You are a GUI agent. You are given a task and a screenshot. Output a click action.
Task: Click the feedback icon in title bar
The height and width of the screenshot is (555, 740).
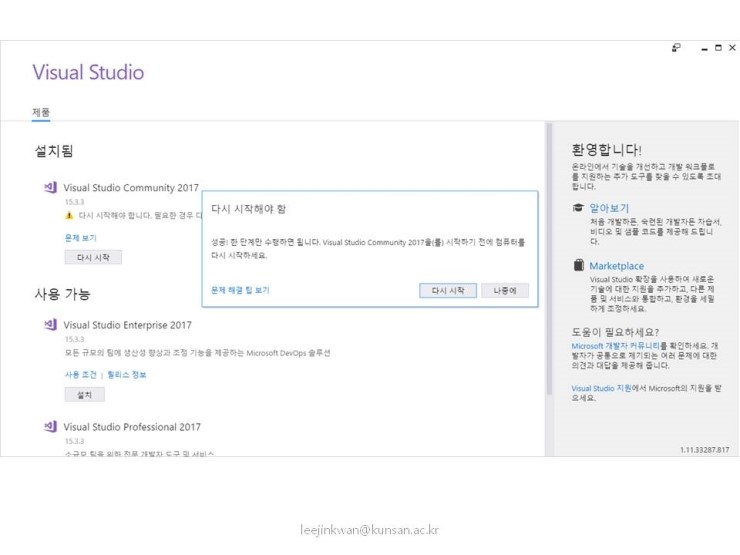pos(676,48)
